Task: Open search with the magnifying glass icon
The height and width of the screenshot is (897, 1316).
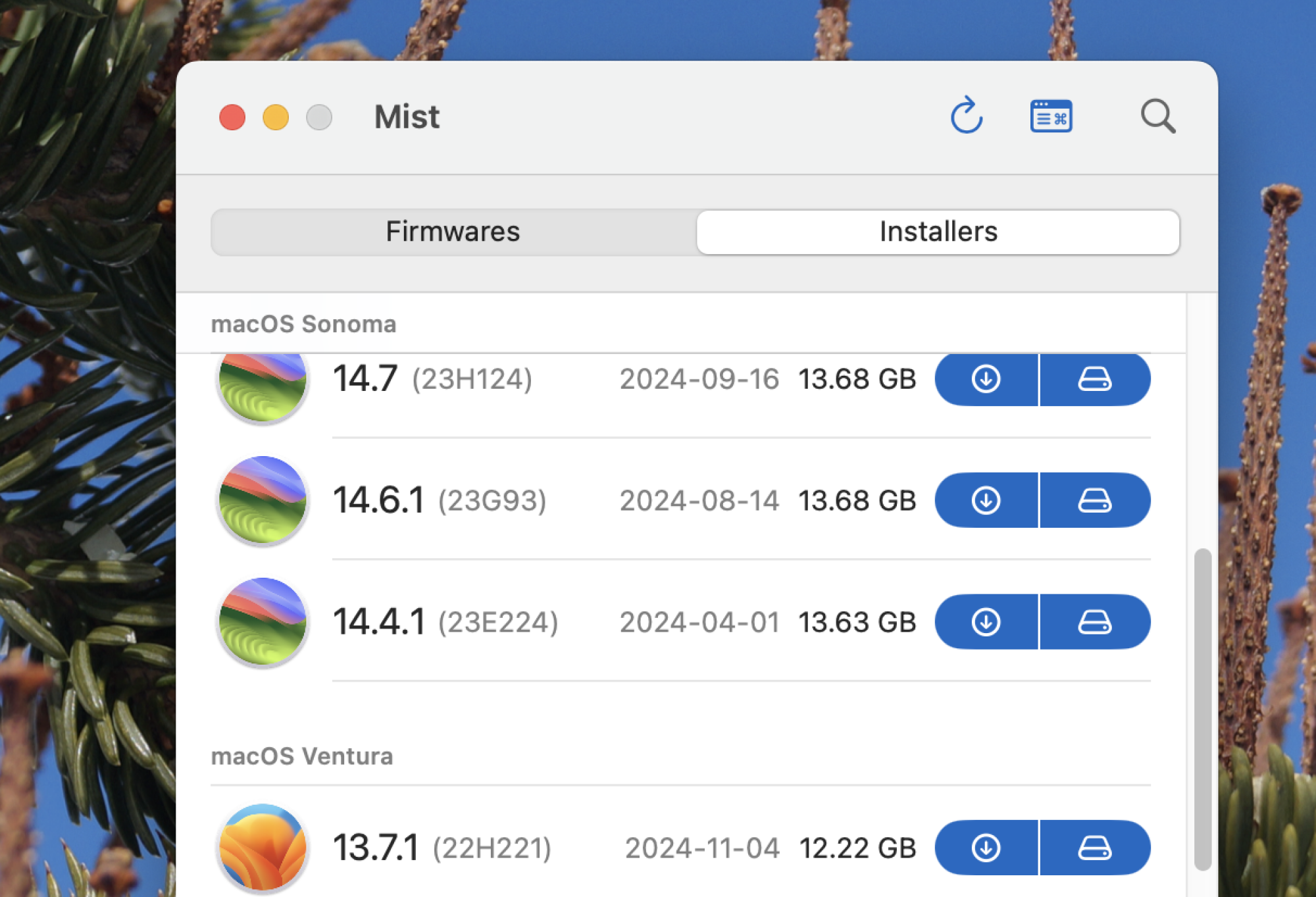Action: point(1157,116)
